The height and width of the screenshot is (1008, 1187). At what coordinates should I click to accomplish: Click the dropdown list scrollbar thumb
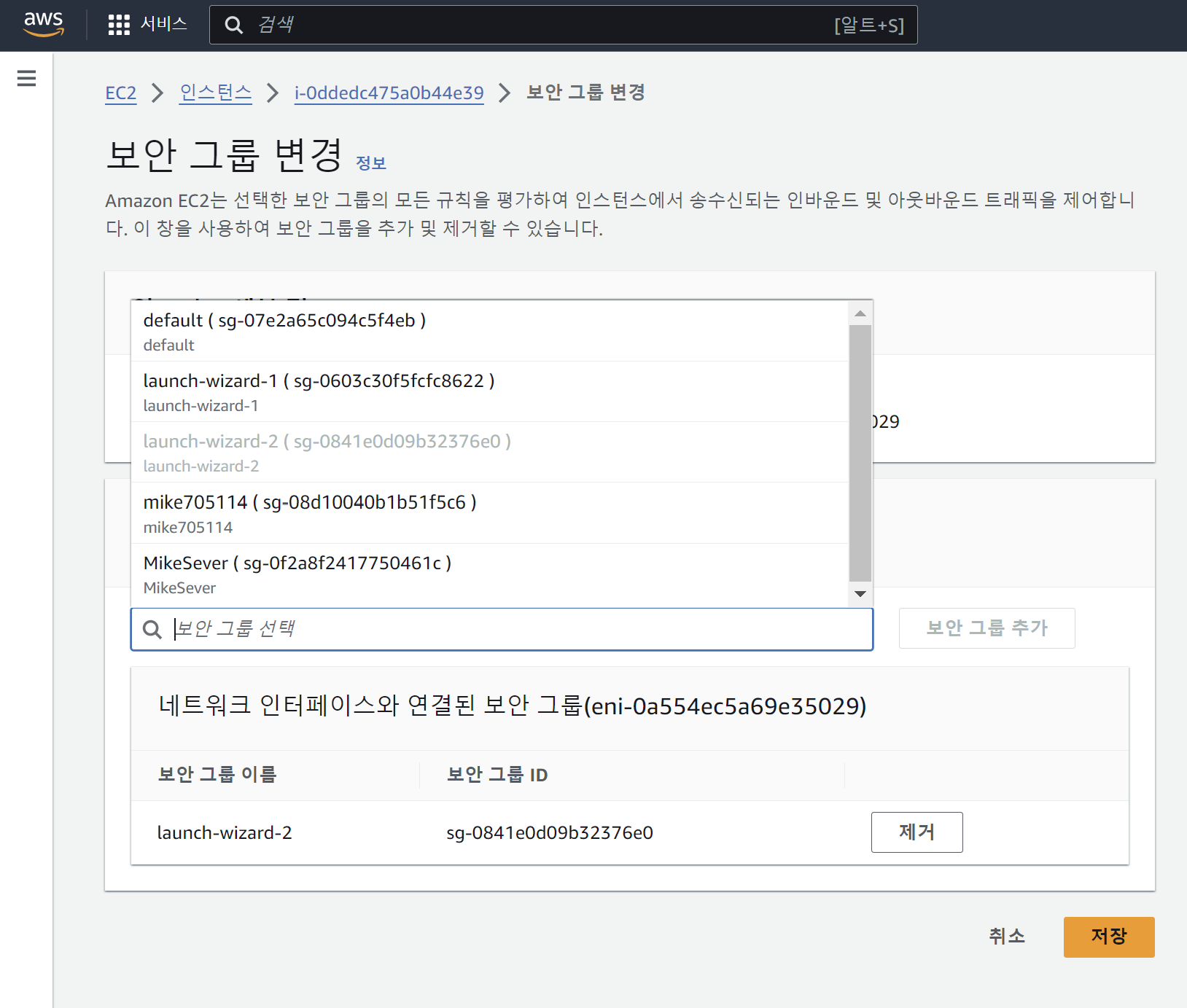point(860,453)
